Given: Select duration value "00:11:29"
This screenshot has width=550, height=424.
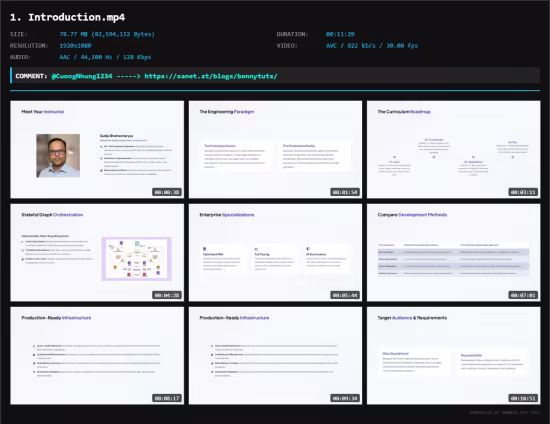Looking at the screenshot, I should pyautogui.click(x=340, y=34).
